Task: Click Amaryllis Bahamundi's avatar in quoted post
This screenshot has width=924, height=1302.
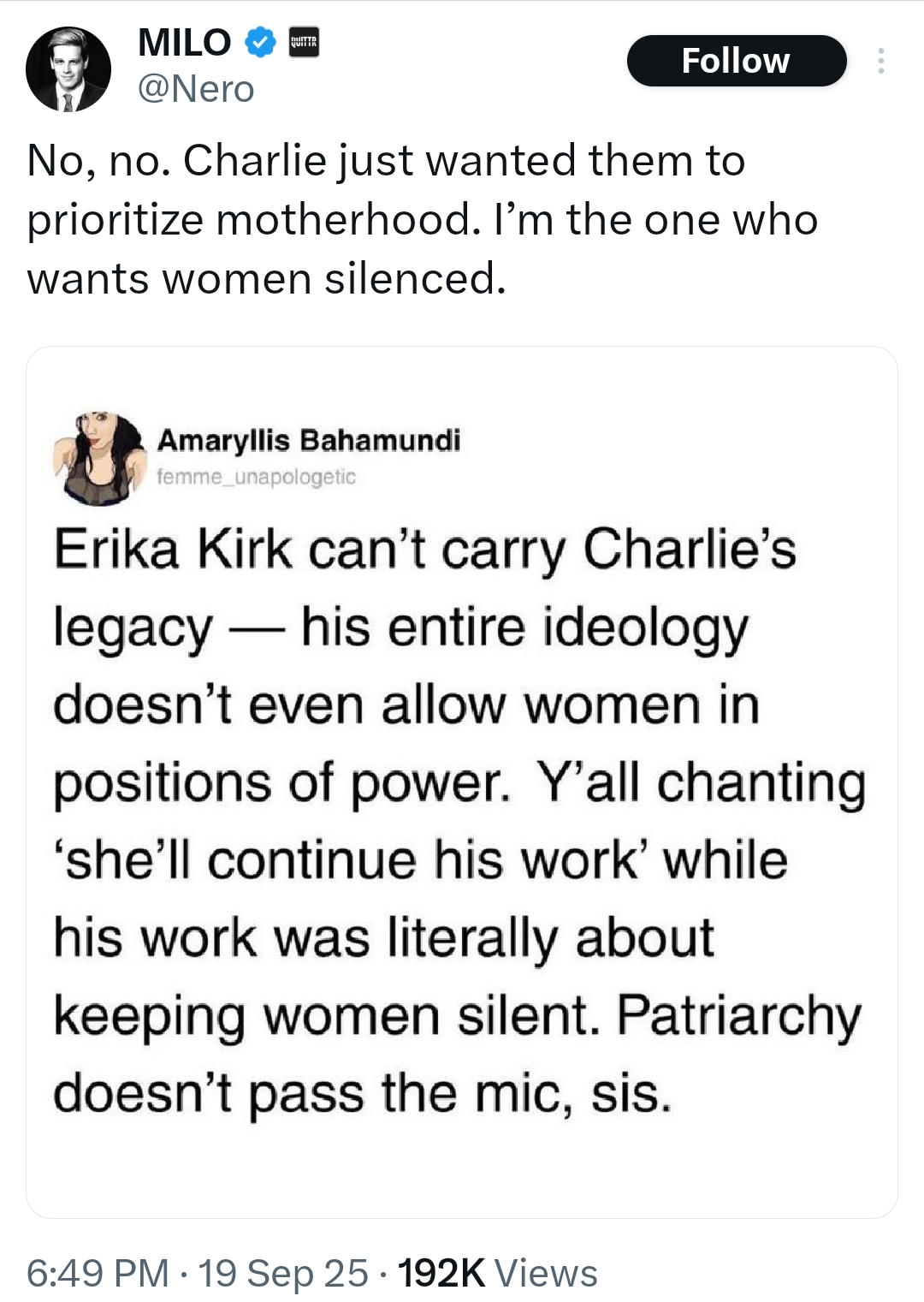Action: [x=98, y=459]
